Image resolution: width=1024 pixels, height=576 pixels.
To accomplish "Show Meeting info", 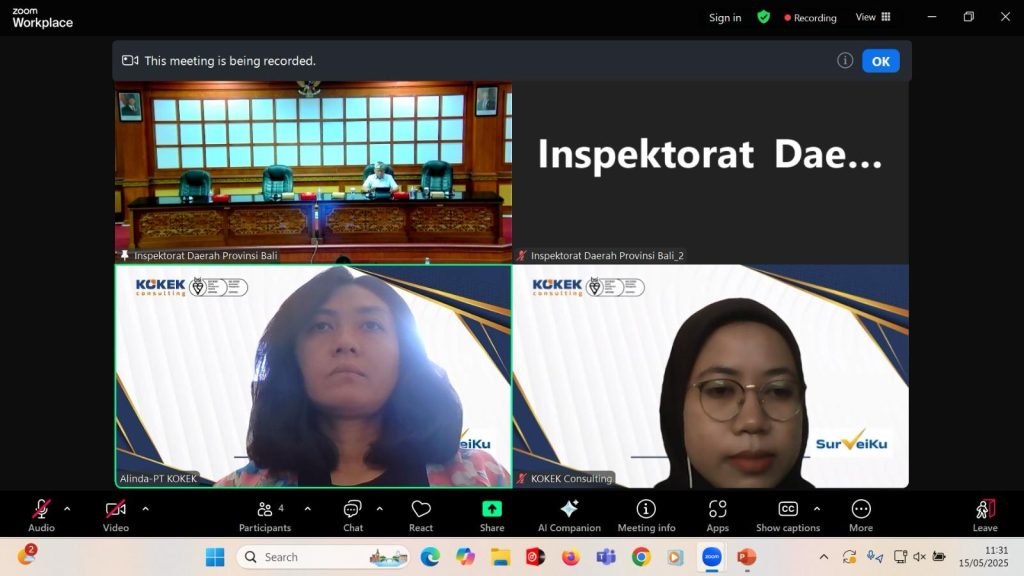I will tap(647, 515).
